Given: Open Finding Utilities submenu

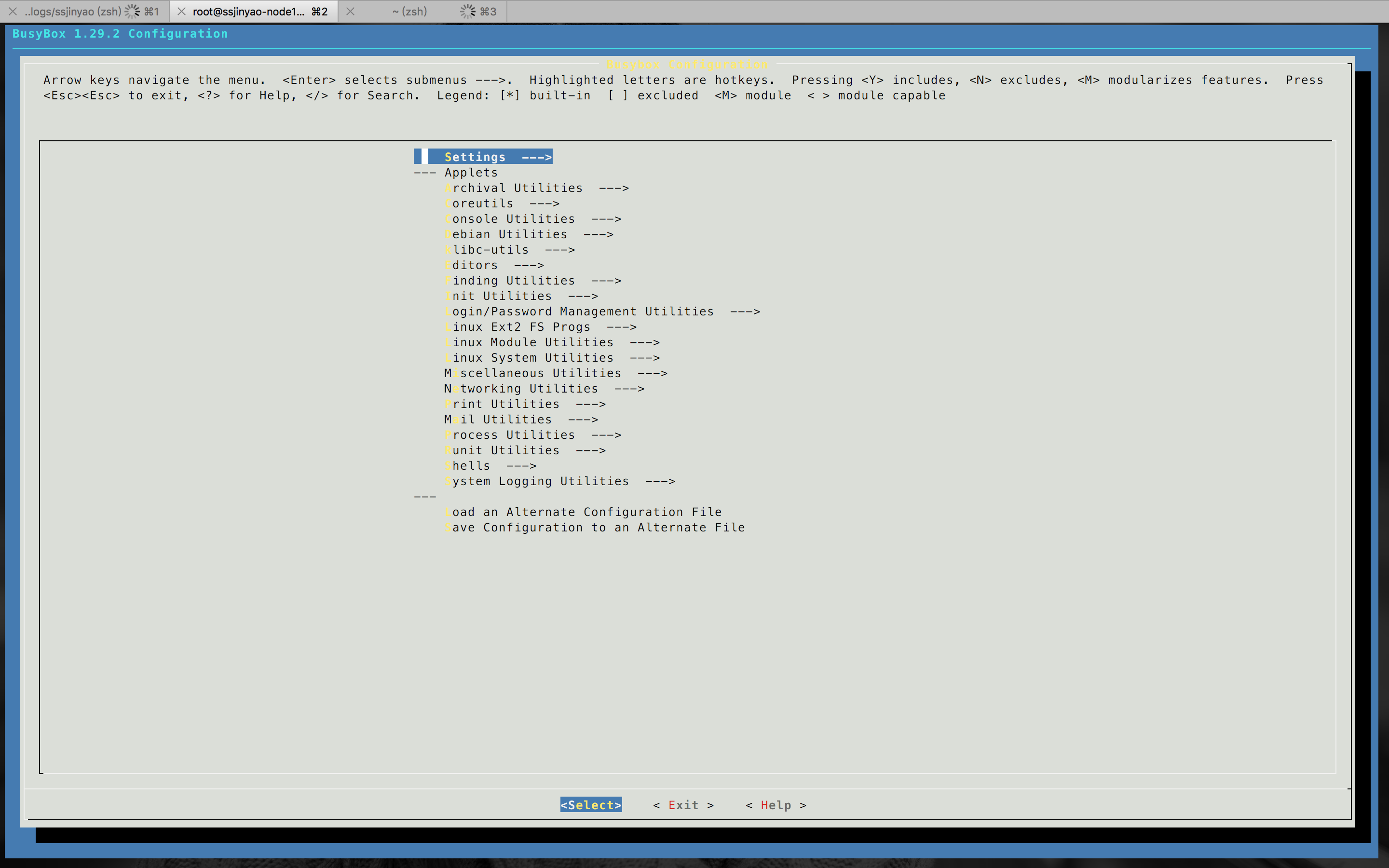Looking at the screenshot, I should pos(532,281).
